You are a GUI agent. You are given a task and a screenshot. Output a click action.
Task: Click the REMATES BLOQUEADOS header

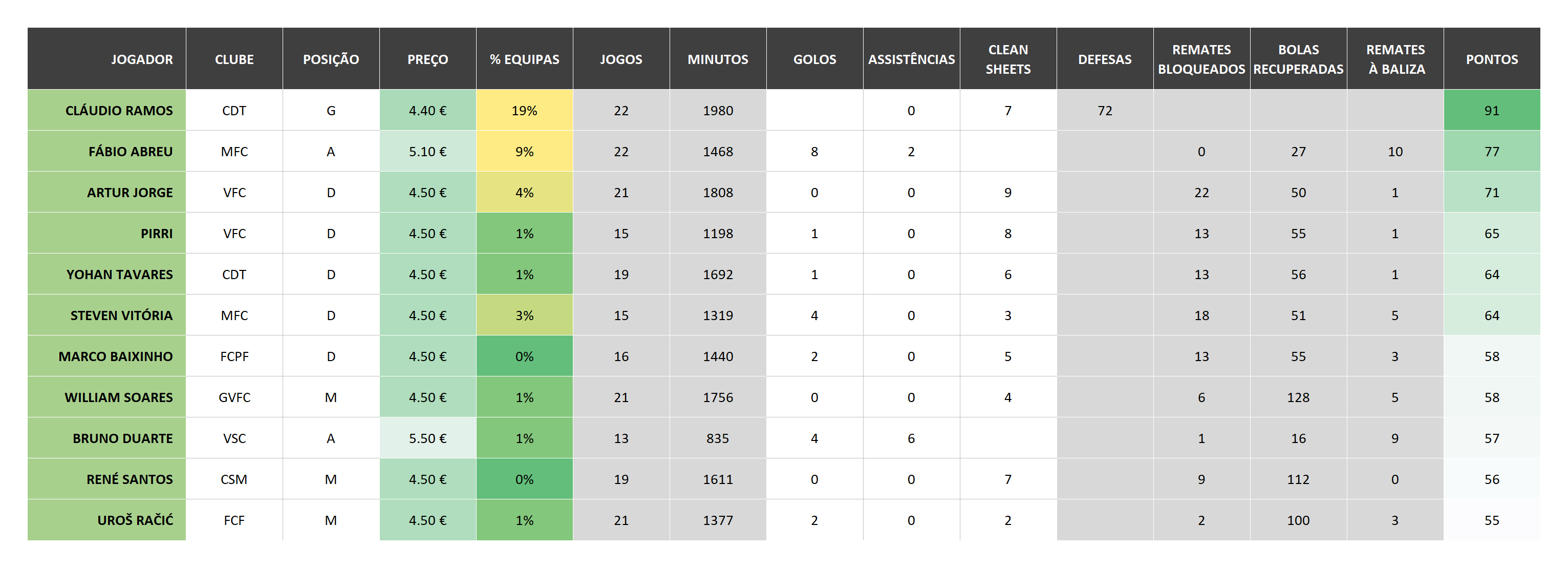[x=1201, y=59]
